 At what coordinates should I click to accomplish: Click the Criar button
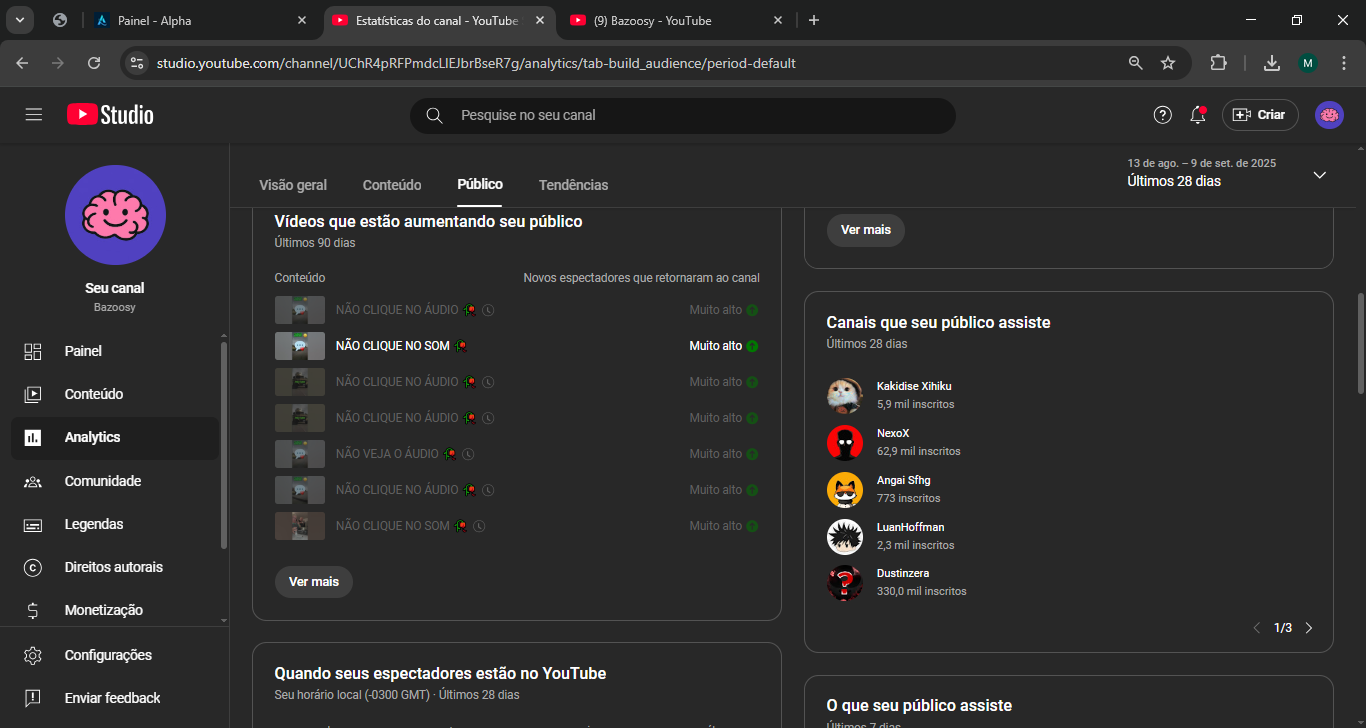coord(1260,115)
